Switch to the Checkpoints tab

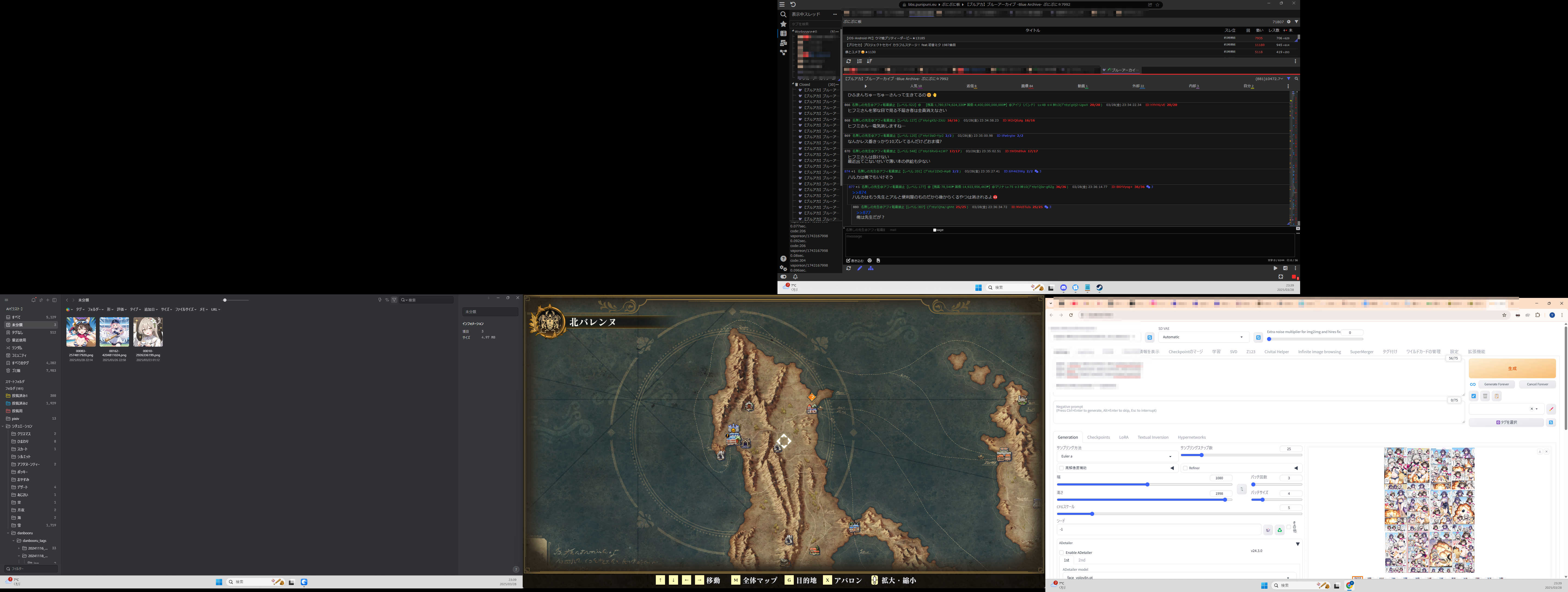click(1099, 437)
